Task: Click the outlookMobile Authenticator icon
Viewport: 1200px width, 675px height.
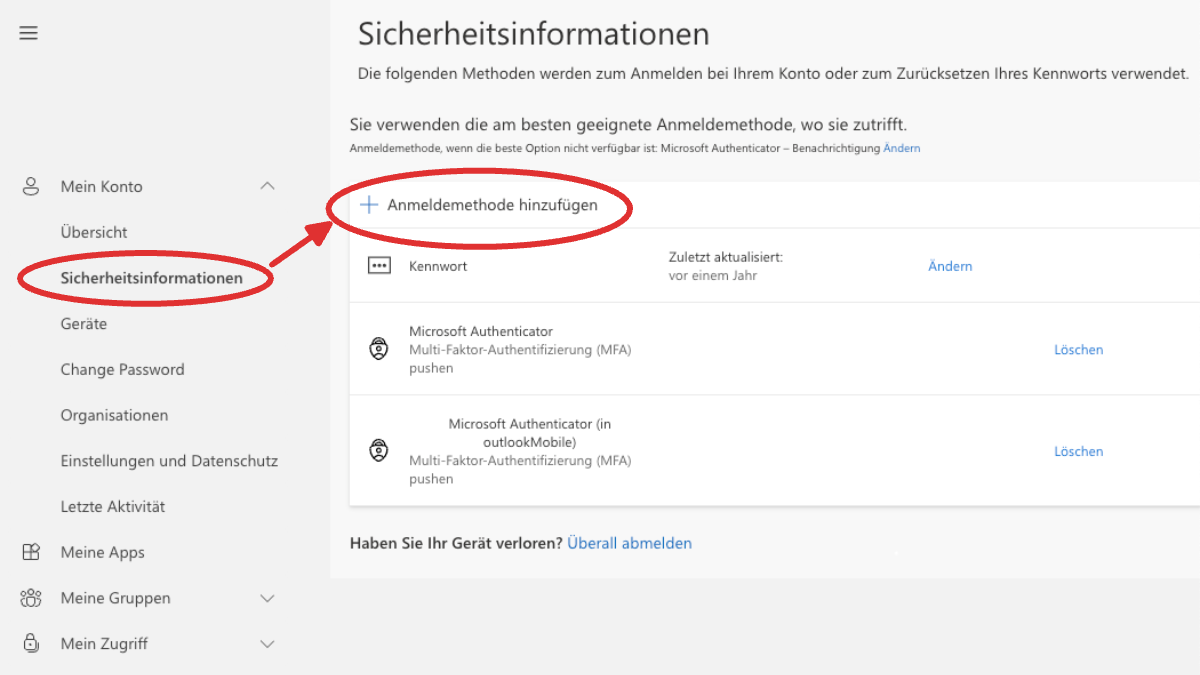Action: point(379,451)
